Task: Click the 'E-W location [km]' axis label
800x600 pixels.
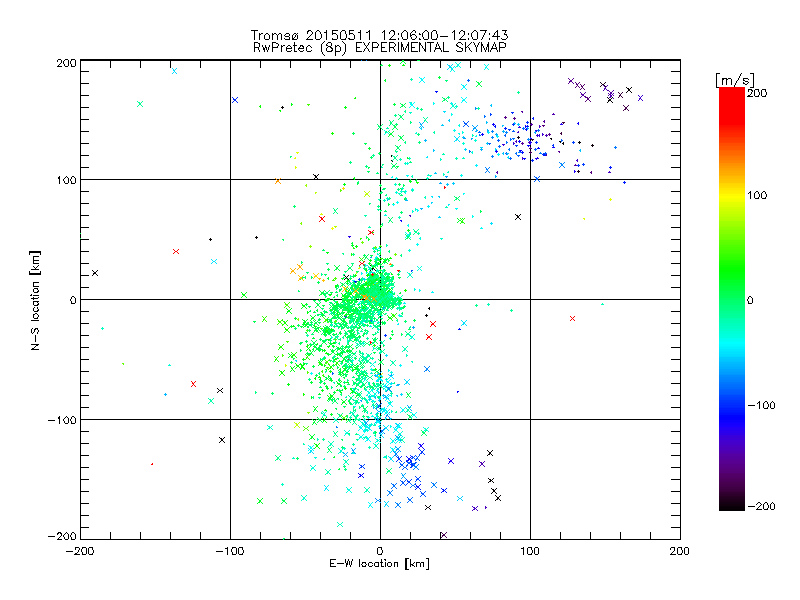Action: point(379,564)
